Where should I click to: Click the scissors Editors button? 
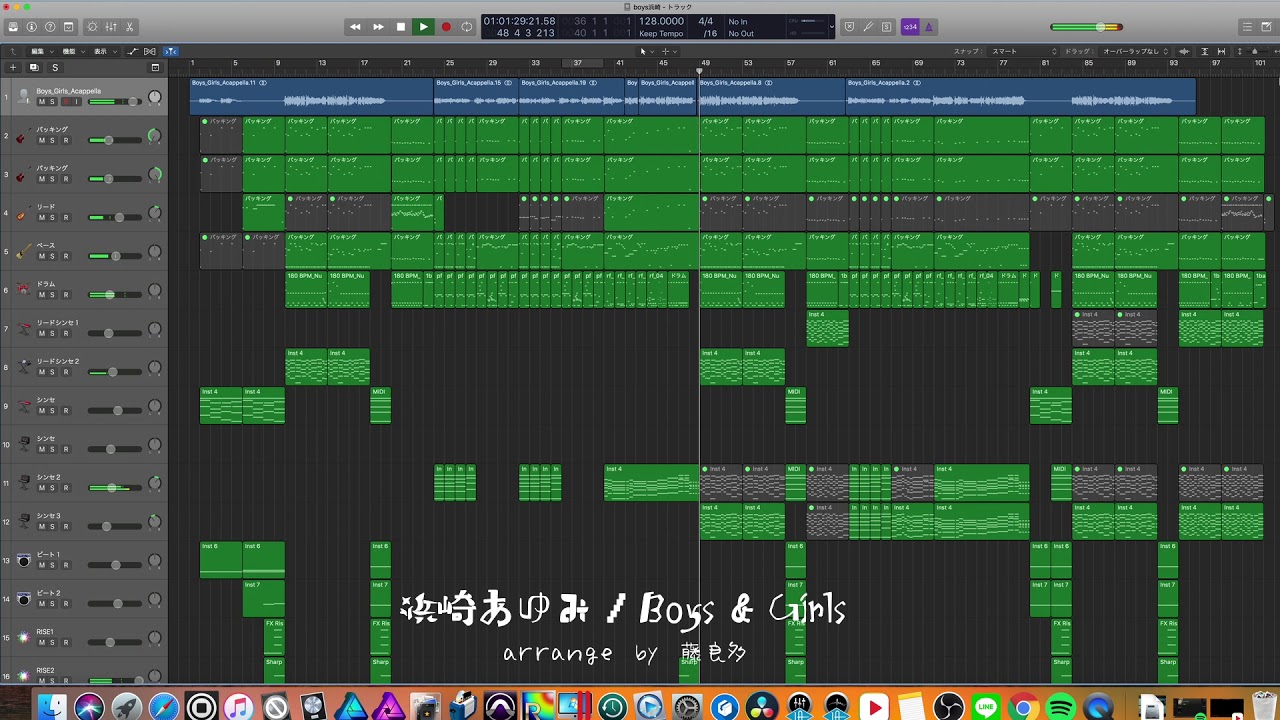tap(130, 27)
